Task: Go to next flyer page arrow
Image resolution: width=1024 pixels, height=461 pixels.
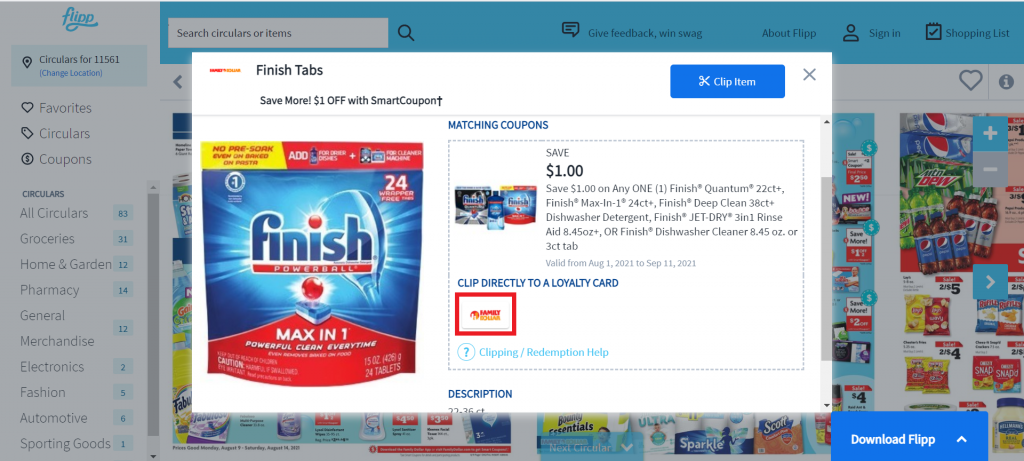Action: coord(990,281)
